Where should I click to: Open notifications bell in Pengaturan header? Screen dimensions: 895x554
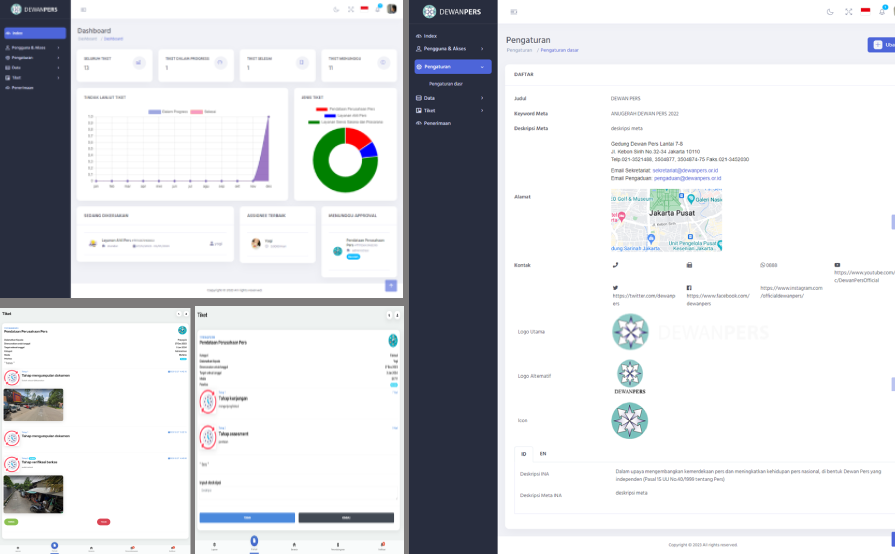point(882,12)
